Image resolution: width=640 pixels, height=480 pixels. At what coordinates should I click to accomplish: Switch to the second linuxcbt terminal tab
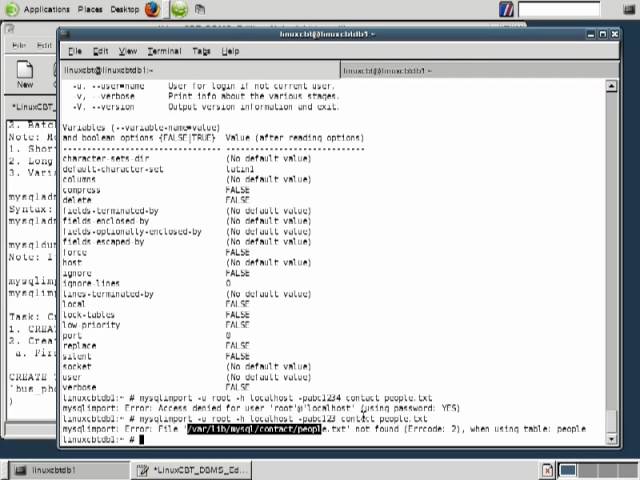pyautogui.click(x=479, y=71)
